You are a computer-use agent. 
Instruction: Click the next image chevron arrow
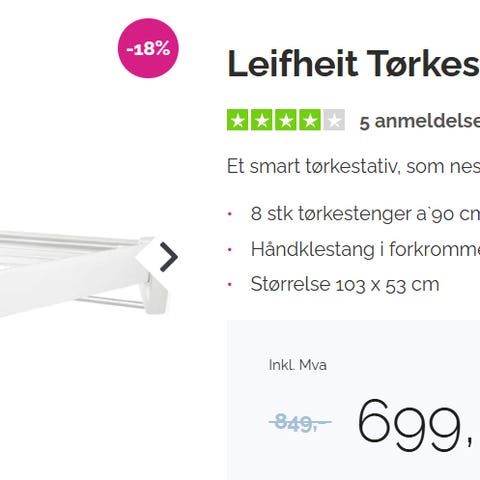point(169,257)
